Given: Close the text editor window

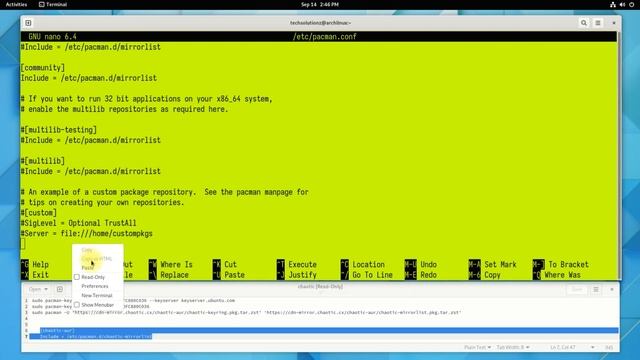Looking at the screenshot, I should click(612, 289).
